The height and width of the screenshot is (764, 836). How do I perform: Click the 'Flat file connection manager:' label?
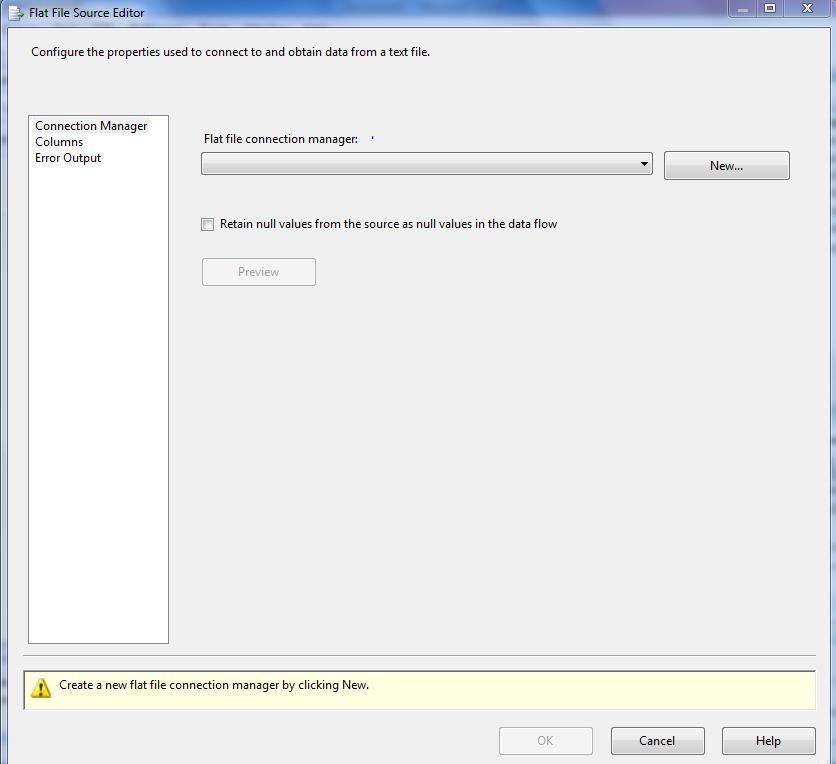pos(281,139)
